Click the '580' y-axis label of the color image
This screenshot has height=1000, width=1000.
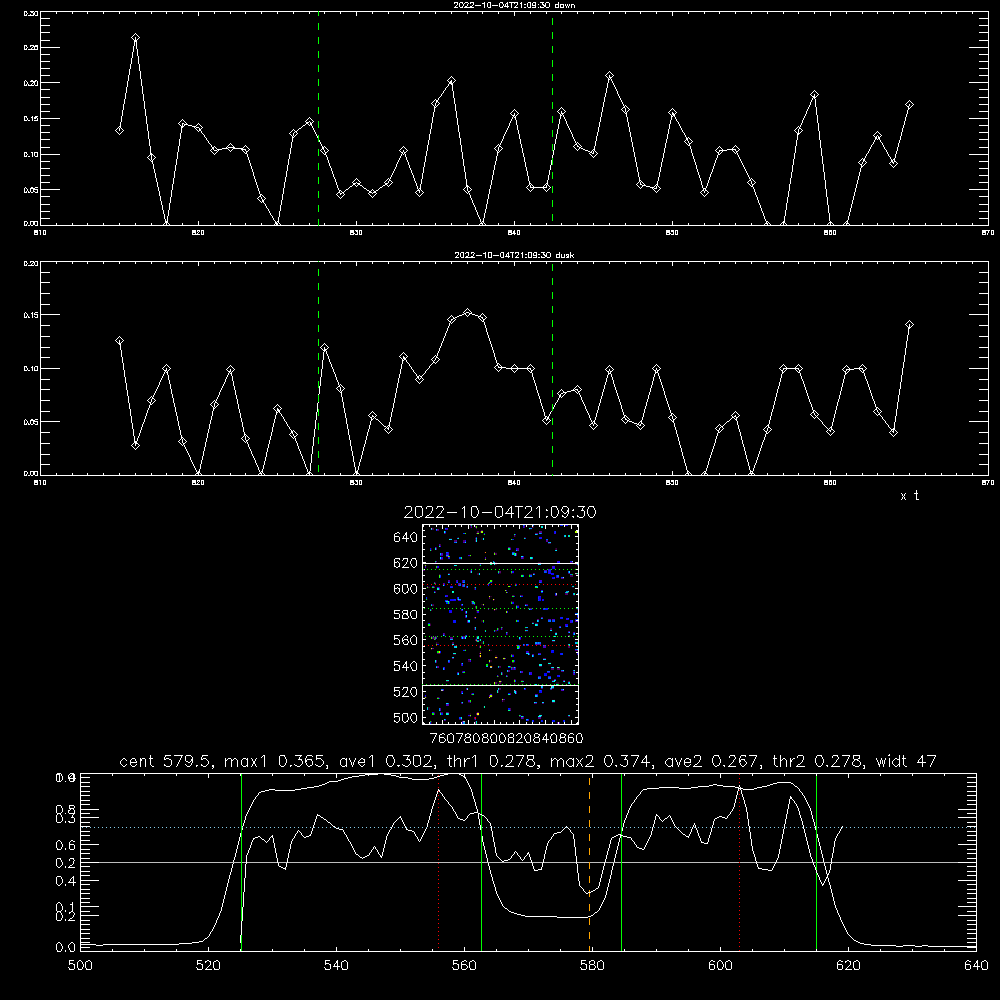tap(405, 615)
